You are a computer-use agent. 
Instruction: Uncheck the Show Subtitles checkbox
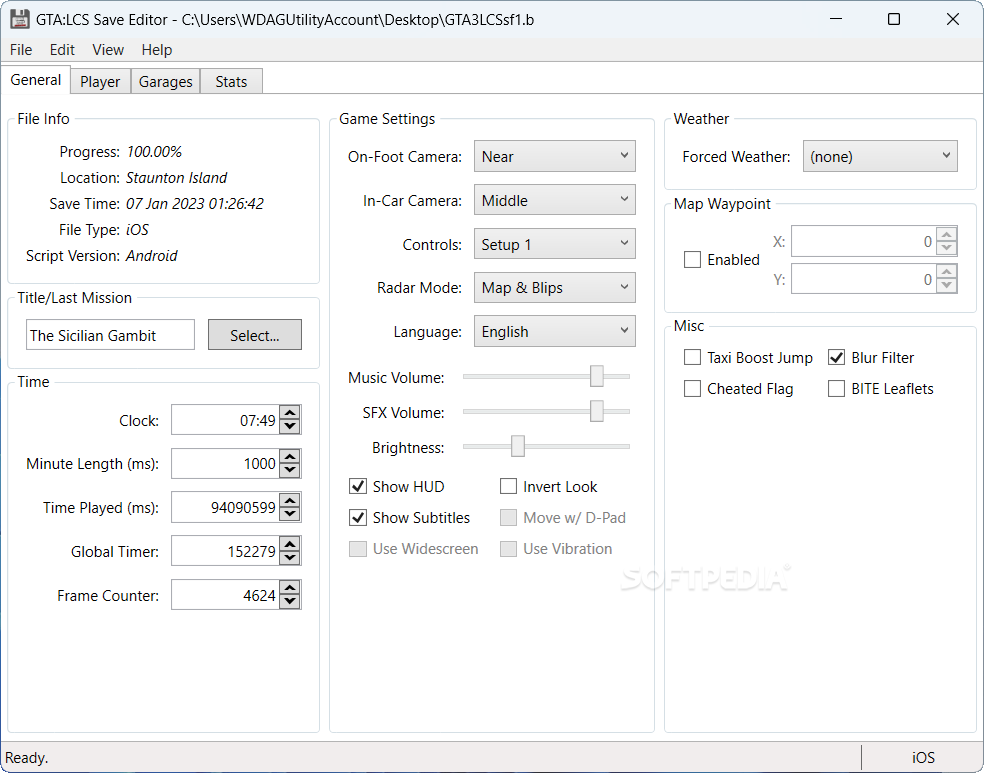click(x=358, y=518)
